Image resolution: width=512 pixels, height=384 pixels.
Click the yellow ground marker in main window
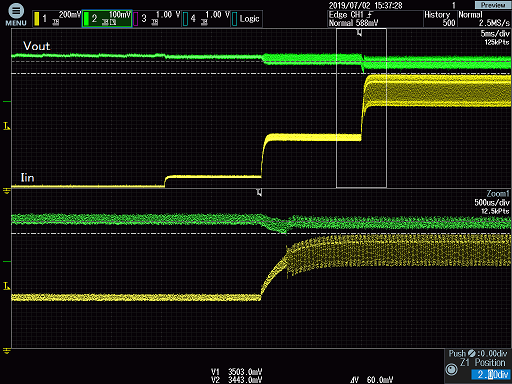tap(6, 191)
